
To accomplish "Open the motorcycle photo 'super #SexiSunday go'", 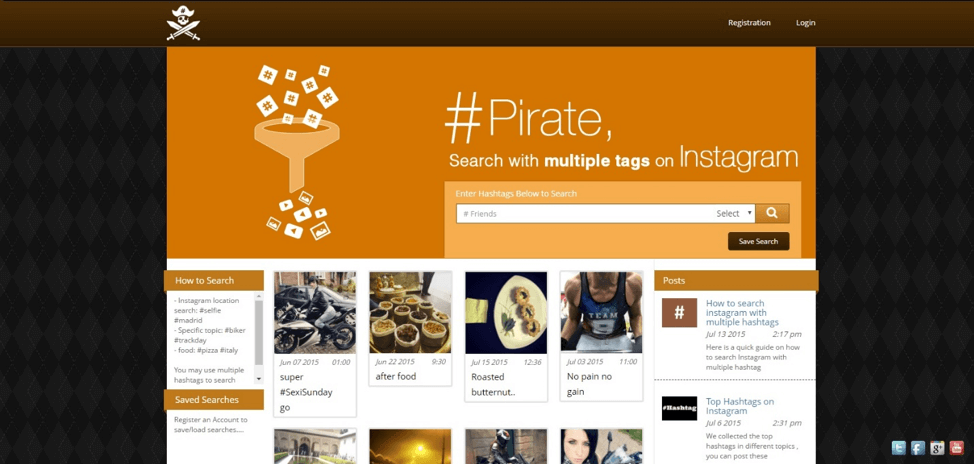I will (x=315, y=312).
